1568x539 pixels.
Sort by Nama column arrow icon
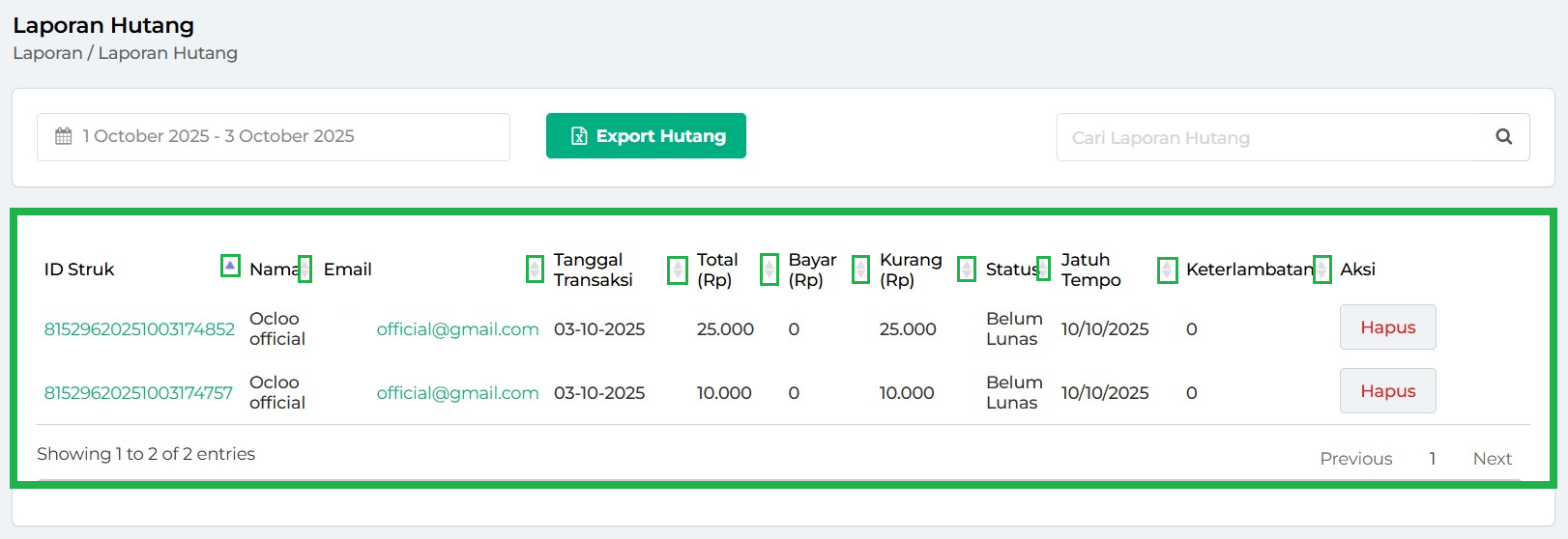coord(305,269)
